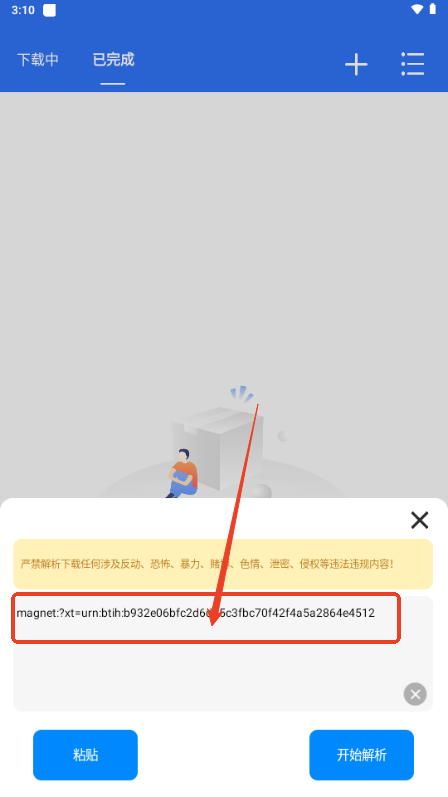Tap the Wi-Fi status icon

tap(417, 10)
